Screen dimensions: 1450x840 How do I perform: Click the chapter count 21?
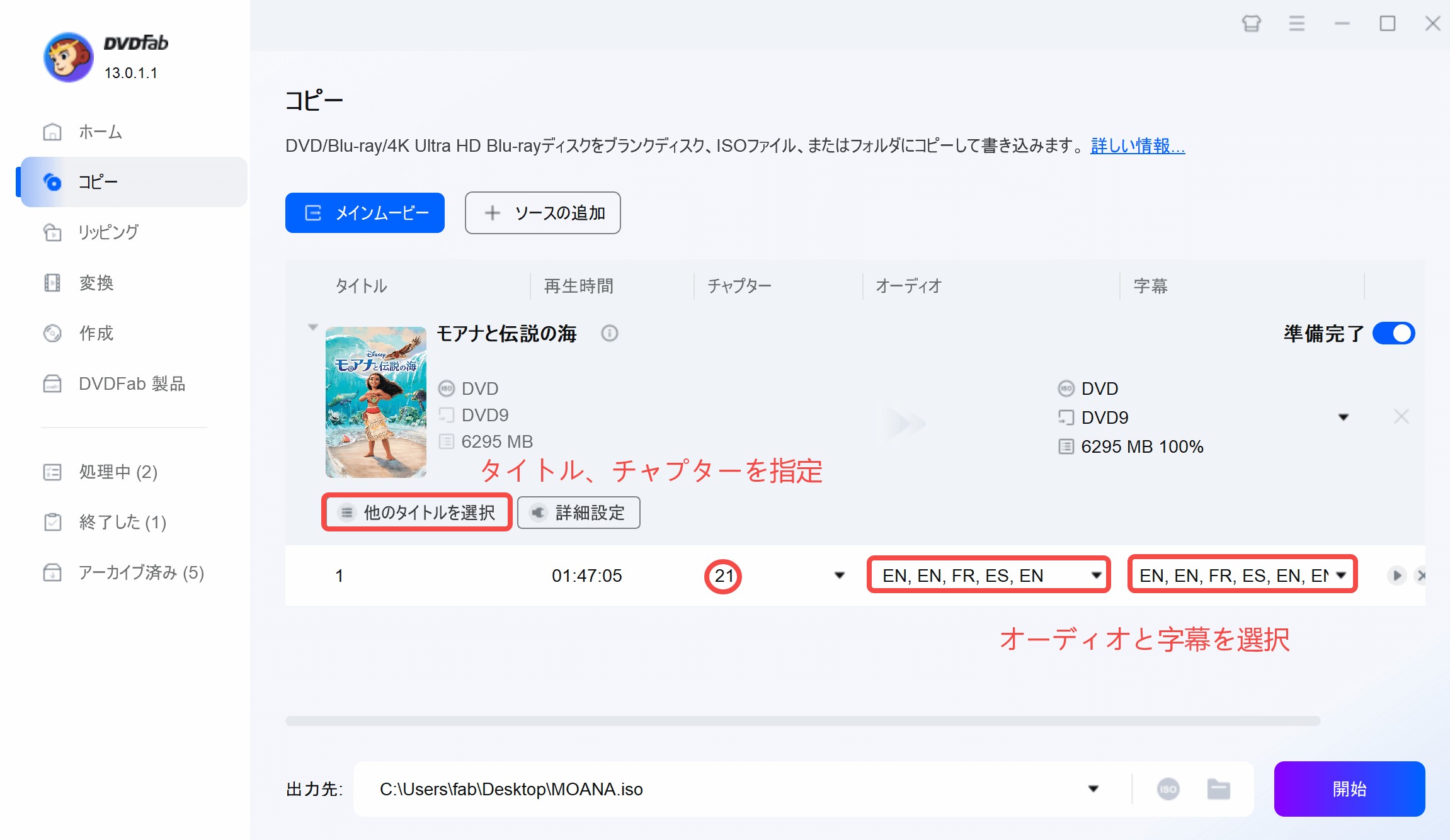point(723,576)
